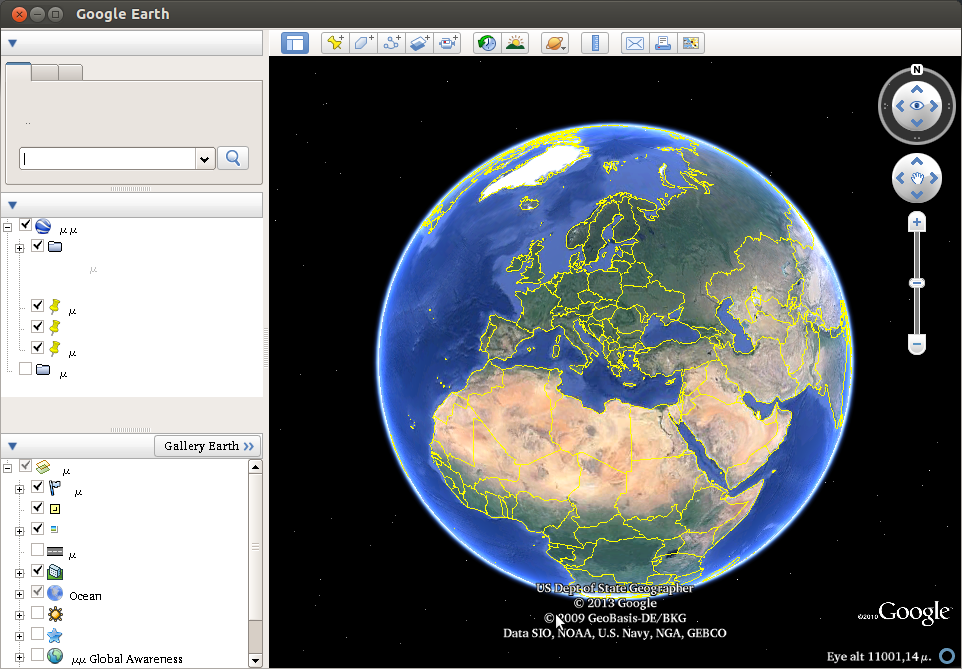Open View in Google Maps icon
Screen dimensions: 962x669
(691, 43)
